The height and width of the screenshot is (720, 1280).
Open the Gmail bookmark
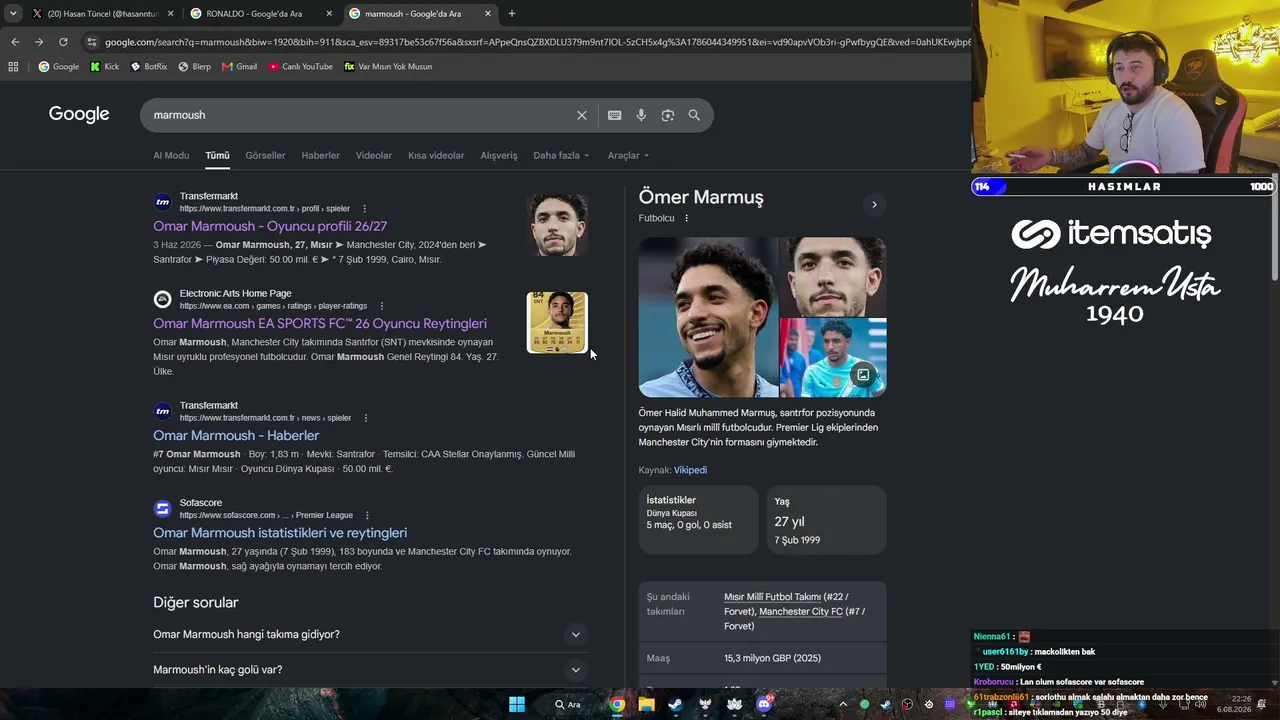click(x=239, y=67)
